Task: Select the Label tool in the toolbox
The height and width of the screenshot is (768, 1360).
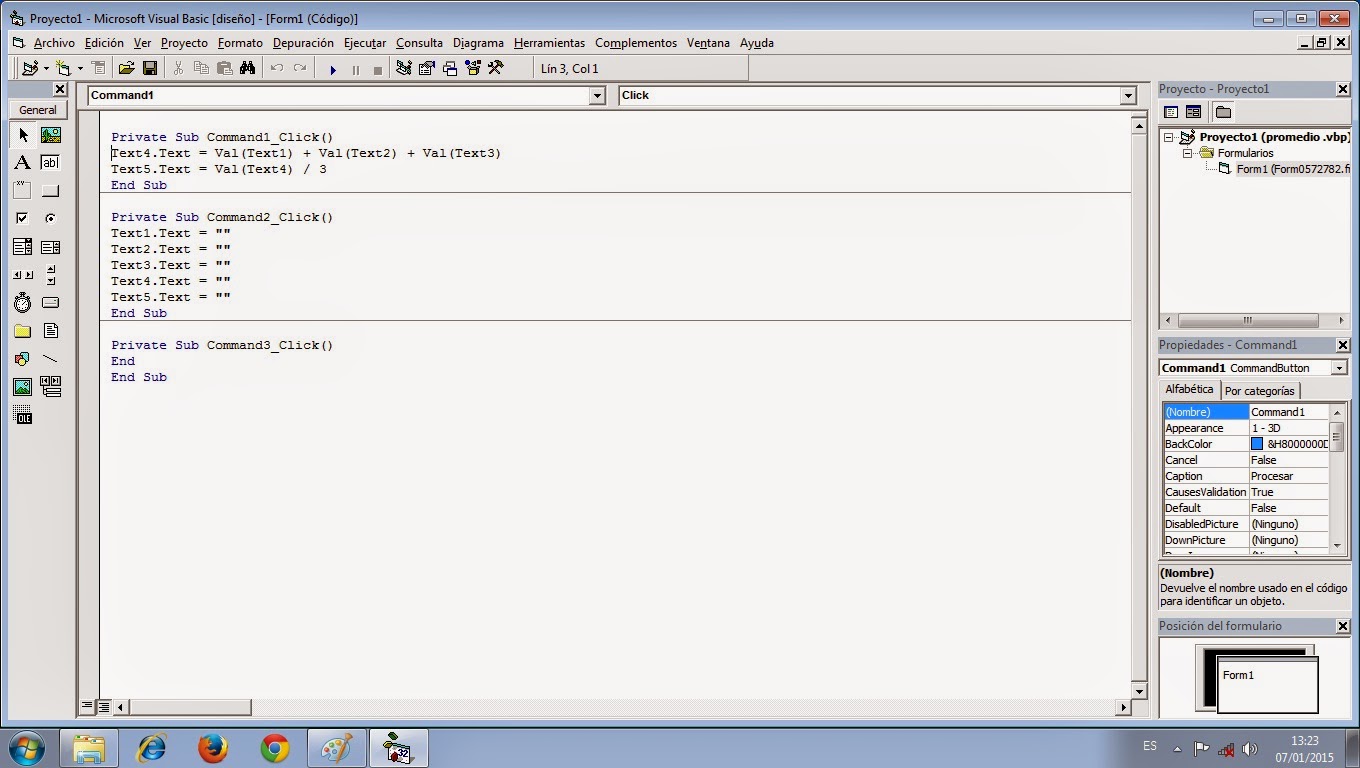Action: click(x=22, y=162)
